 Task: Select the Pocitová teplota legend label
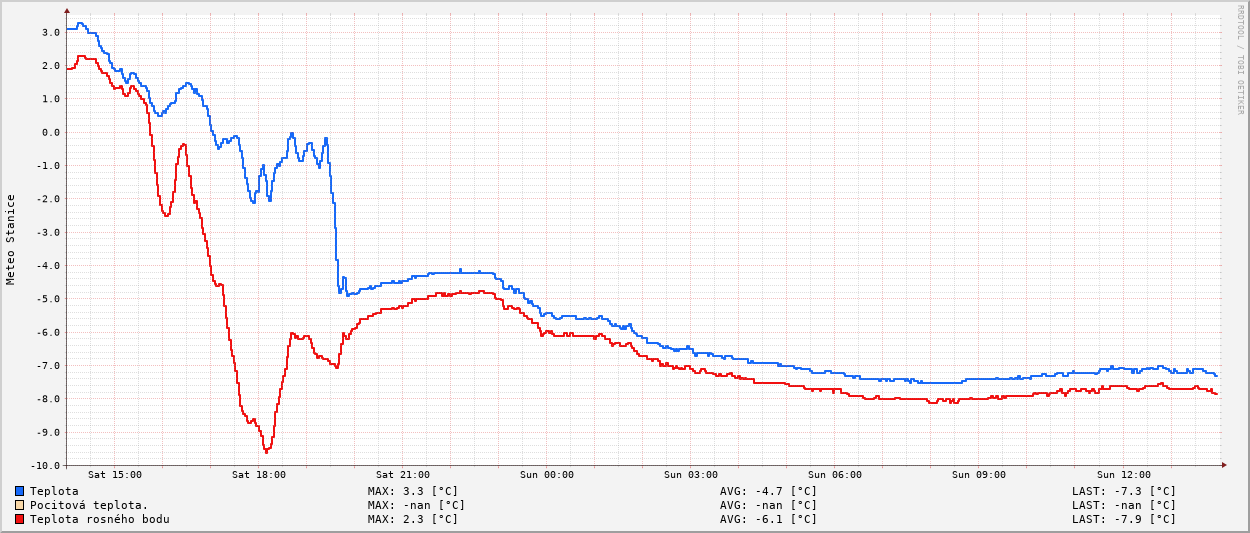click(x=89, y=505)
